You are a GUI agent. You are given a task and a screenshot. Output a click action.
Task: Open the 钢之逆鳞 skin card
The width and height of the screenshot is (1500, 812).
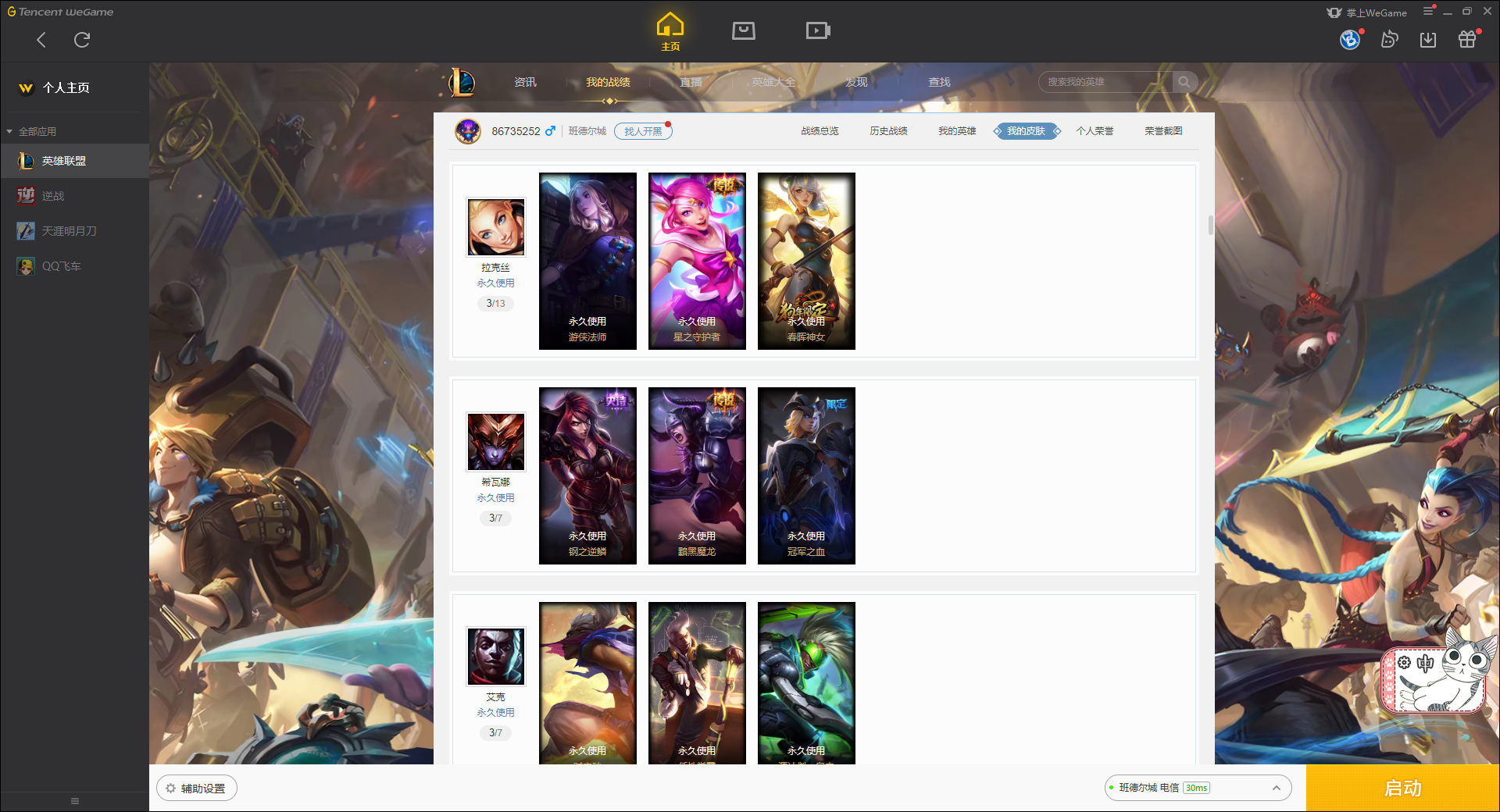587,475
